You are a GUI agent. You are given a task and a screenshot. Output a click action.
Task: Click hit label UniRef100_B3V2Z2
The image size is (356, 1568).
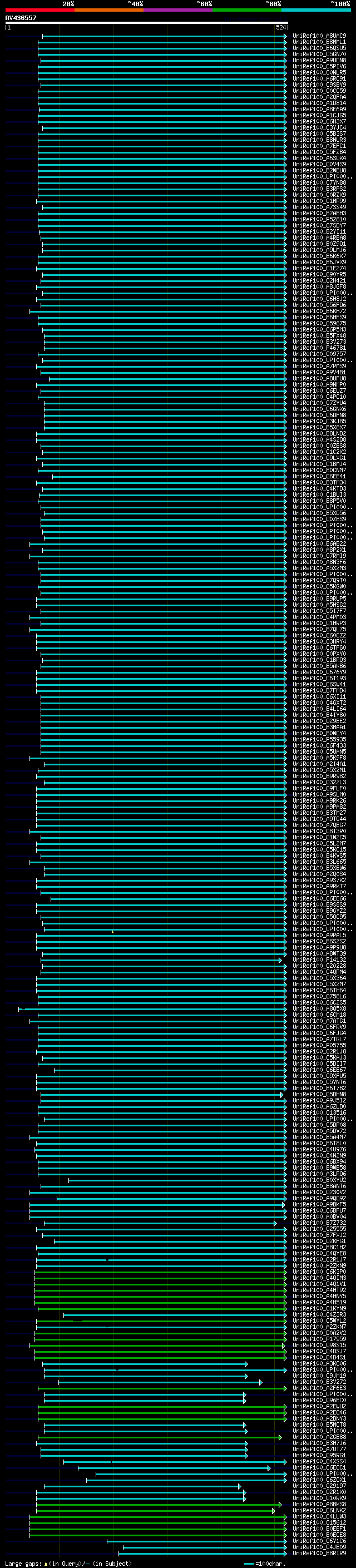(319, 1382)
